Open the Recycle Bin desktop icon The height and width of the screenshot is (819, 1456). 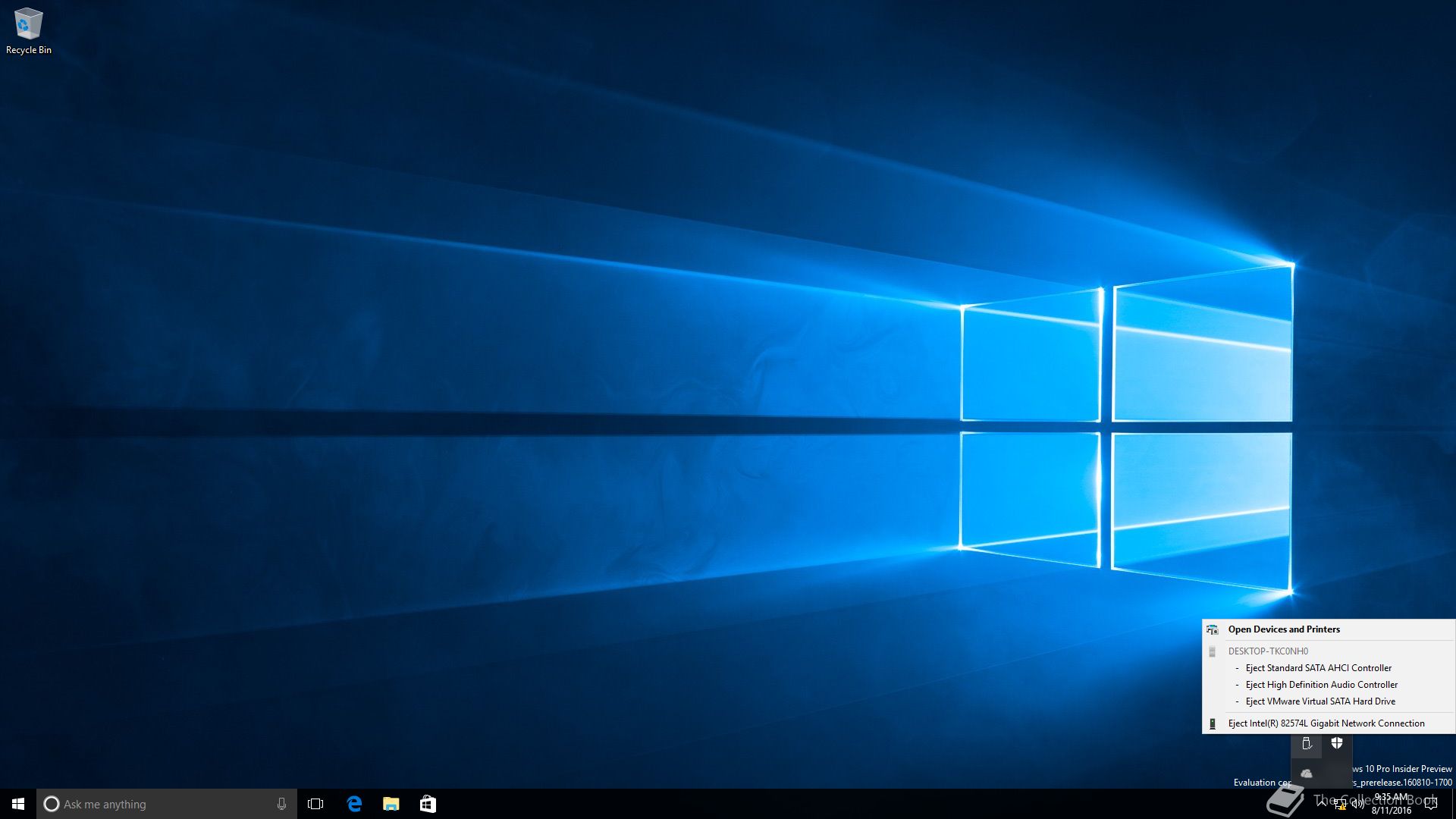29,31
